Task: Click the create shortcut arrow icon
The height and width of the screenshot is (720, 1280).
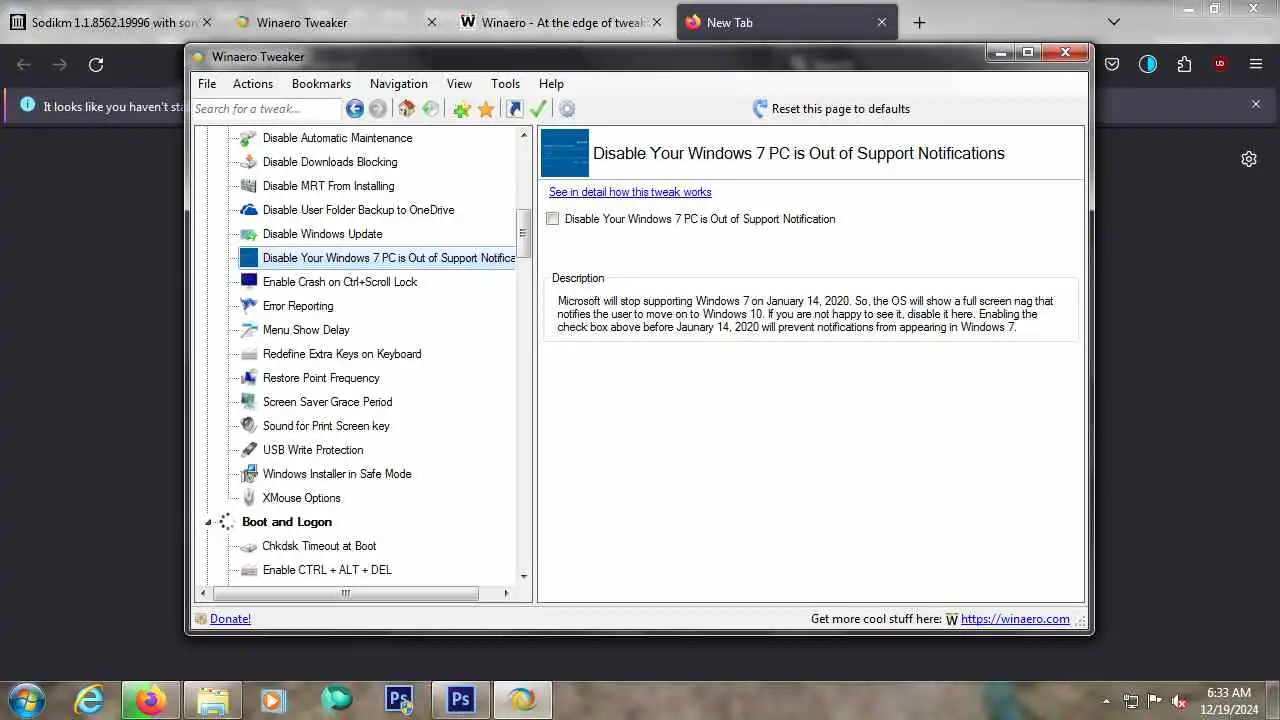Action: point(515,109)
